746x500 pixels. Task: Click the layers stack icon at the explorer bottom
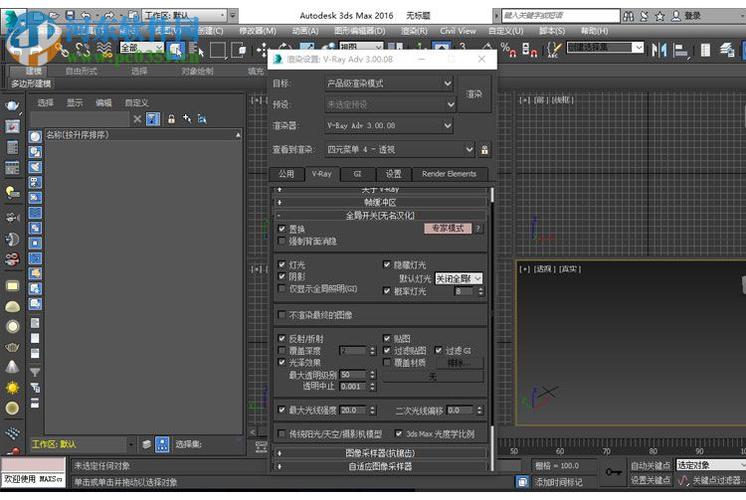(x=147, y=444)
